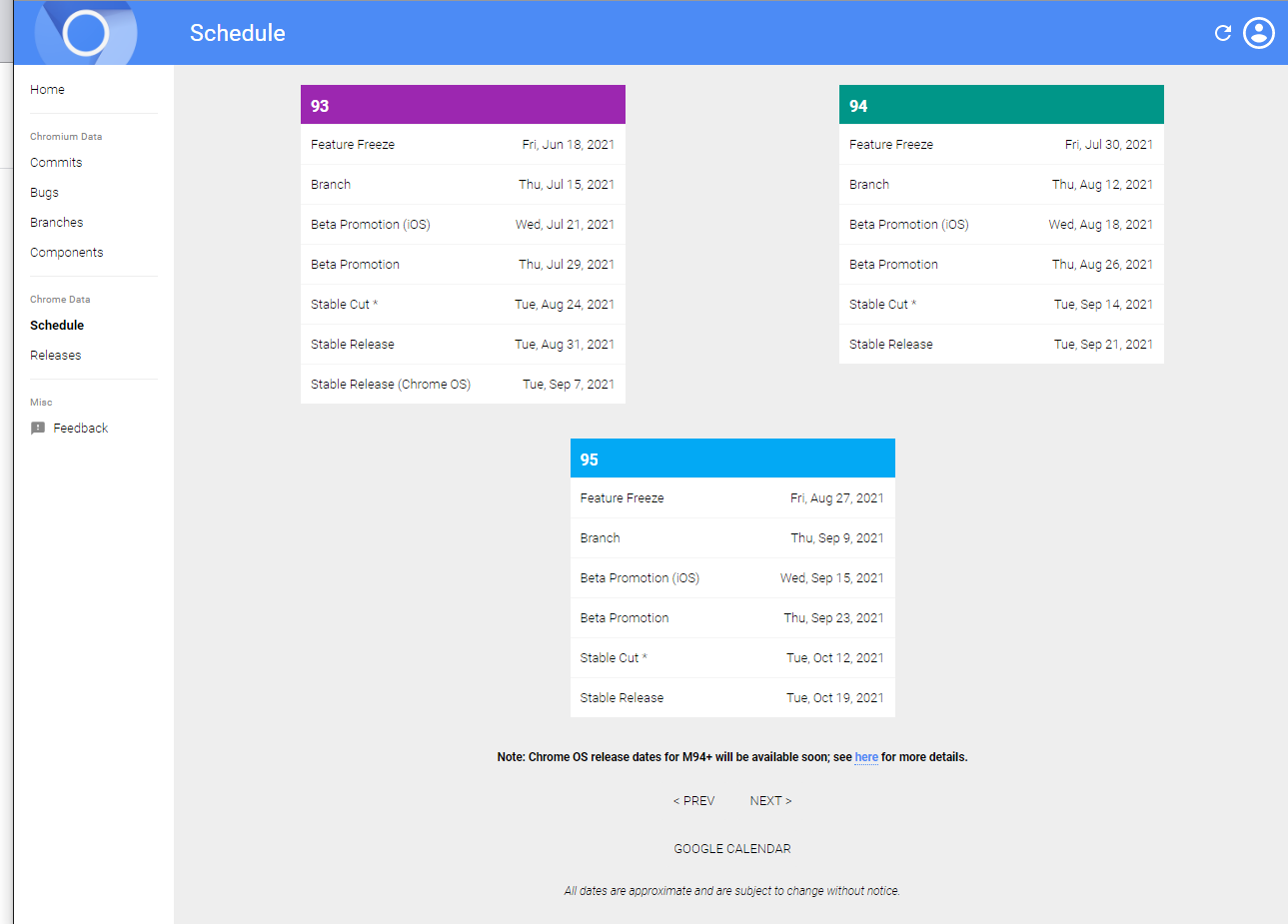Click 'Stable Release (Chrome OS)' row label
1288x924 pixels.
(391, 385)
